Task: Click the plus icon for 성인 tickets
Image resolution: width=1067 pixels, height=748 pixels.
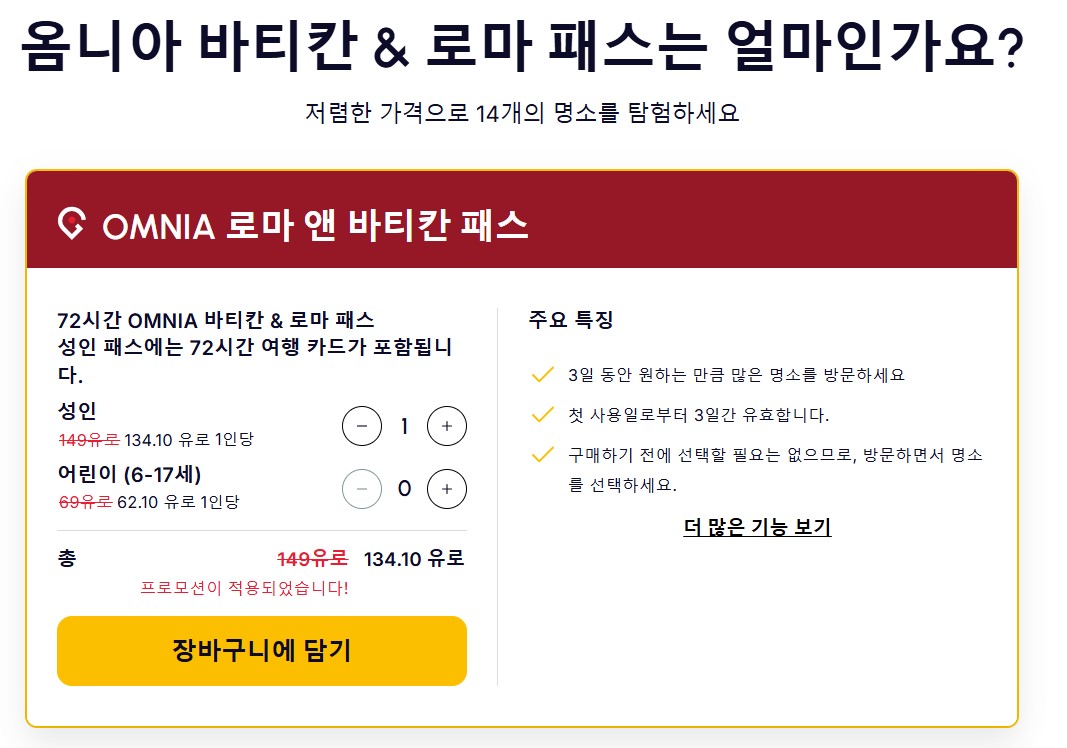Action: click(446, 424)
